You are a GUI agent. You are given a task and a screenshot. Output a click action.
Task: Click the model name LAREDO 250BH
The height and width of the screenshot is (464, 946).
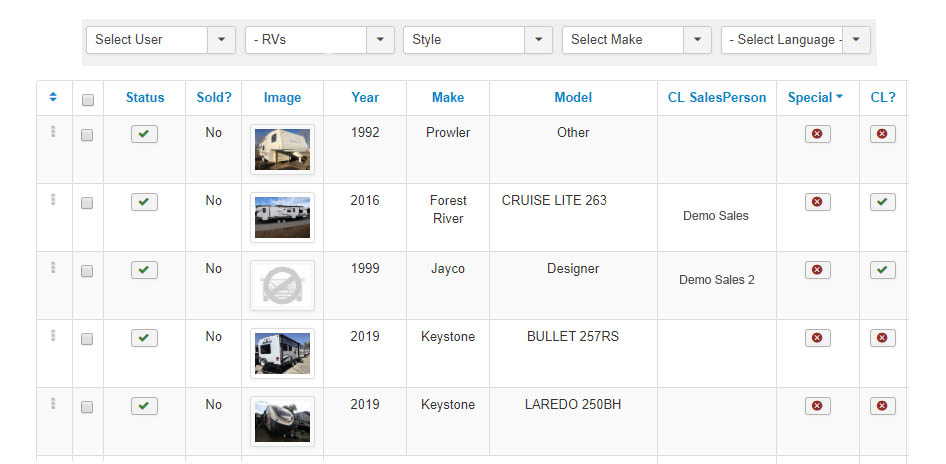[573, 405]
